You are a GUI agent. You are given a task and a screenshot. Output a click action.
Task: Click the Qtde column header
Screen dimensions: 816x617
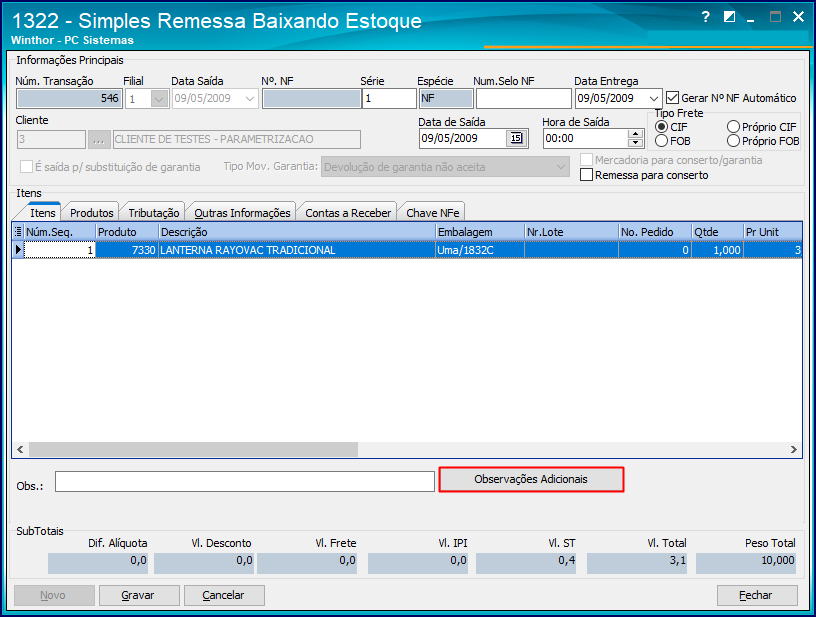tap(717, 232)
